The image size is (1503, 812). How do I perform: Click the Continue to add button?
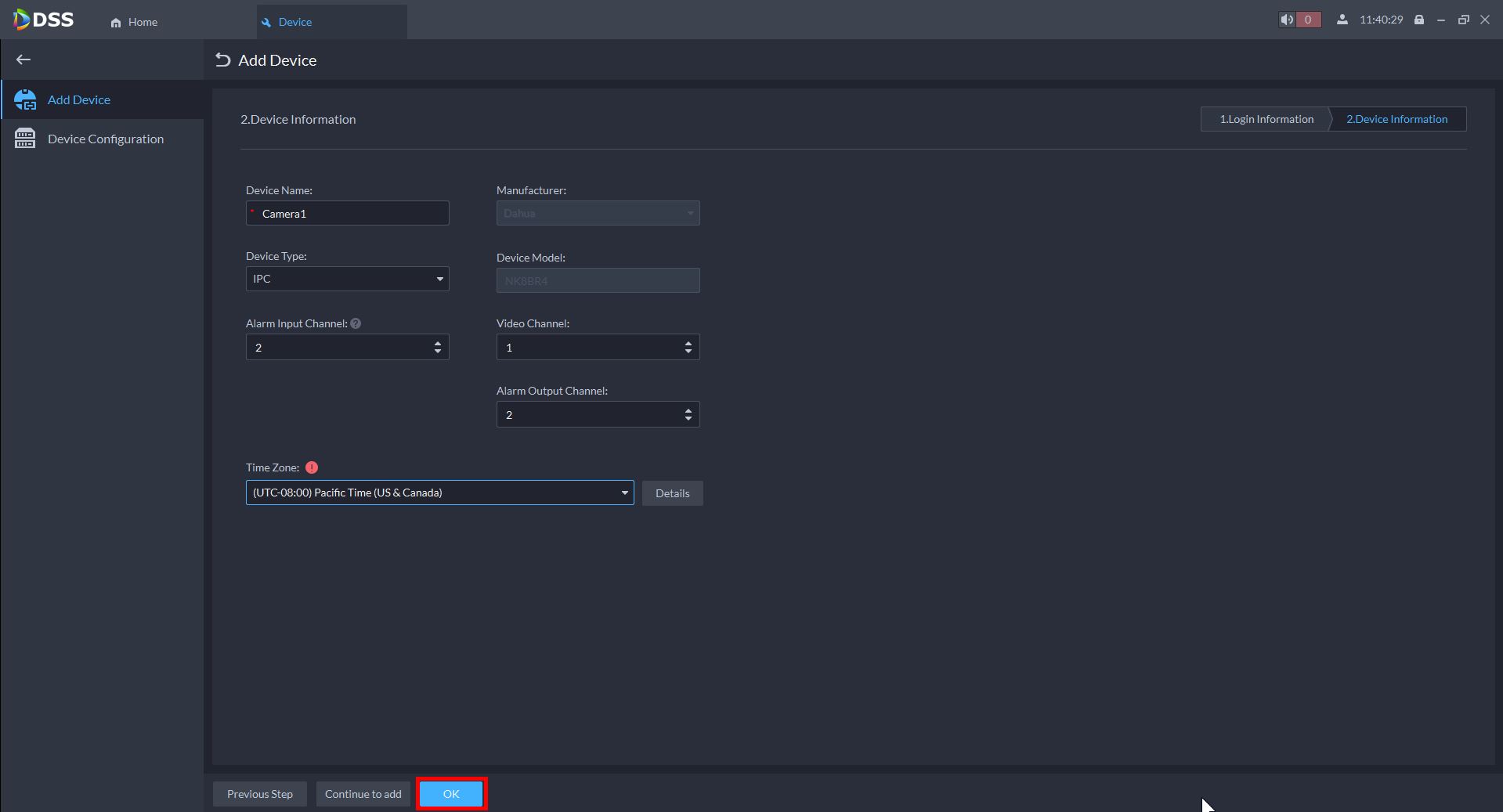point(363,794)
